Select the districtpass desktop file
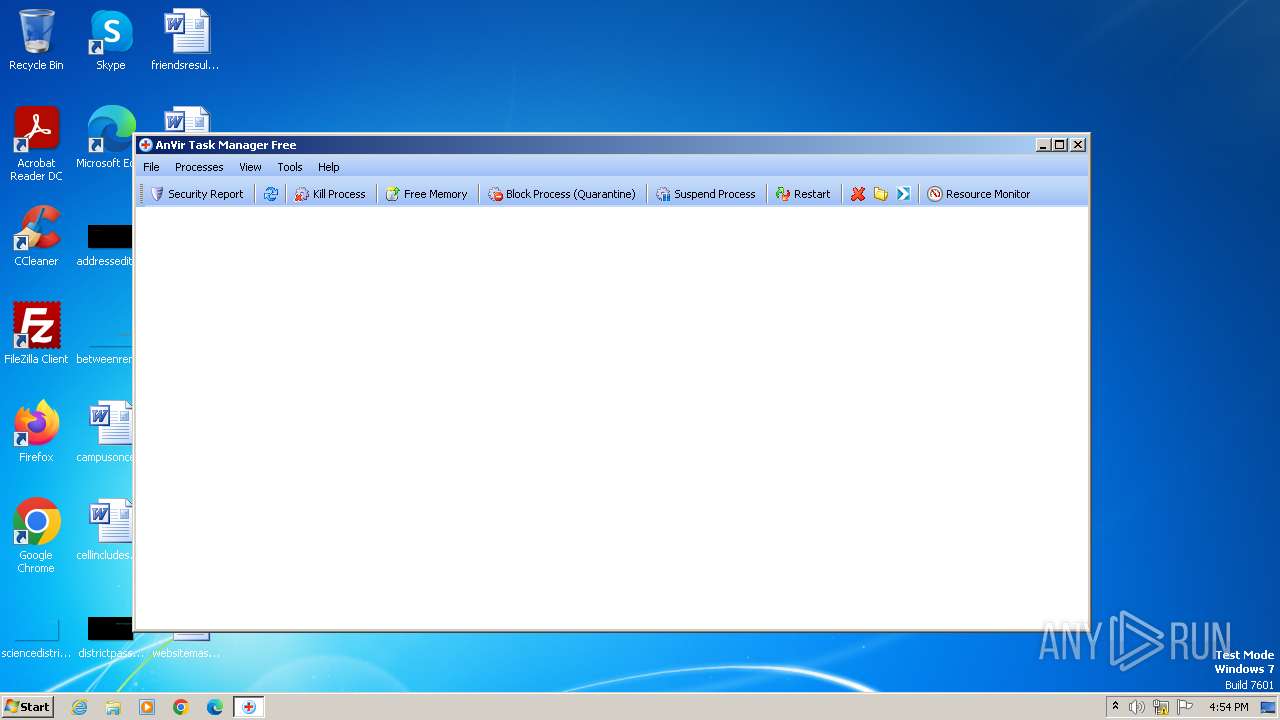1280x720 pixels. (x=110, y=637)
